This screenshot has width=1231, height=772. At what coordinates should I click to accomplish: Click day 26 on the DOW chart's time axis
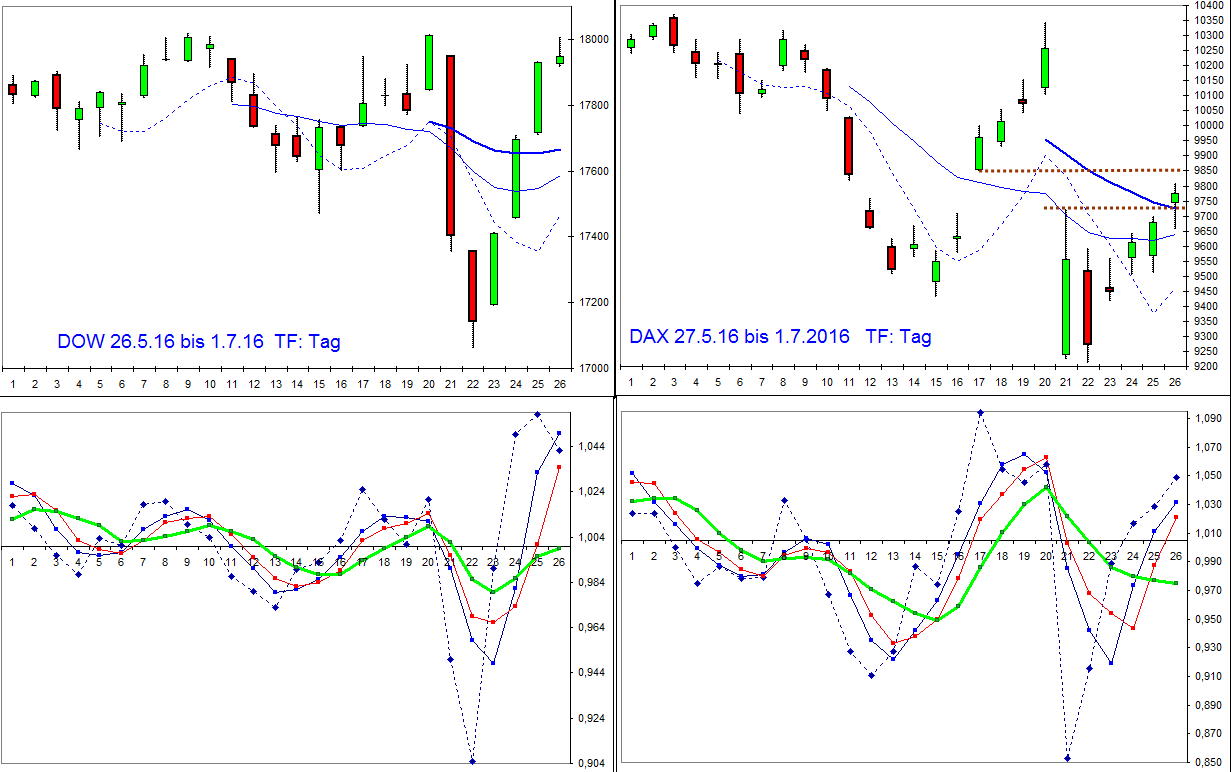[x=559, y=383]
